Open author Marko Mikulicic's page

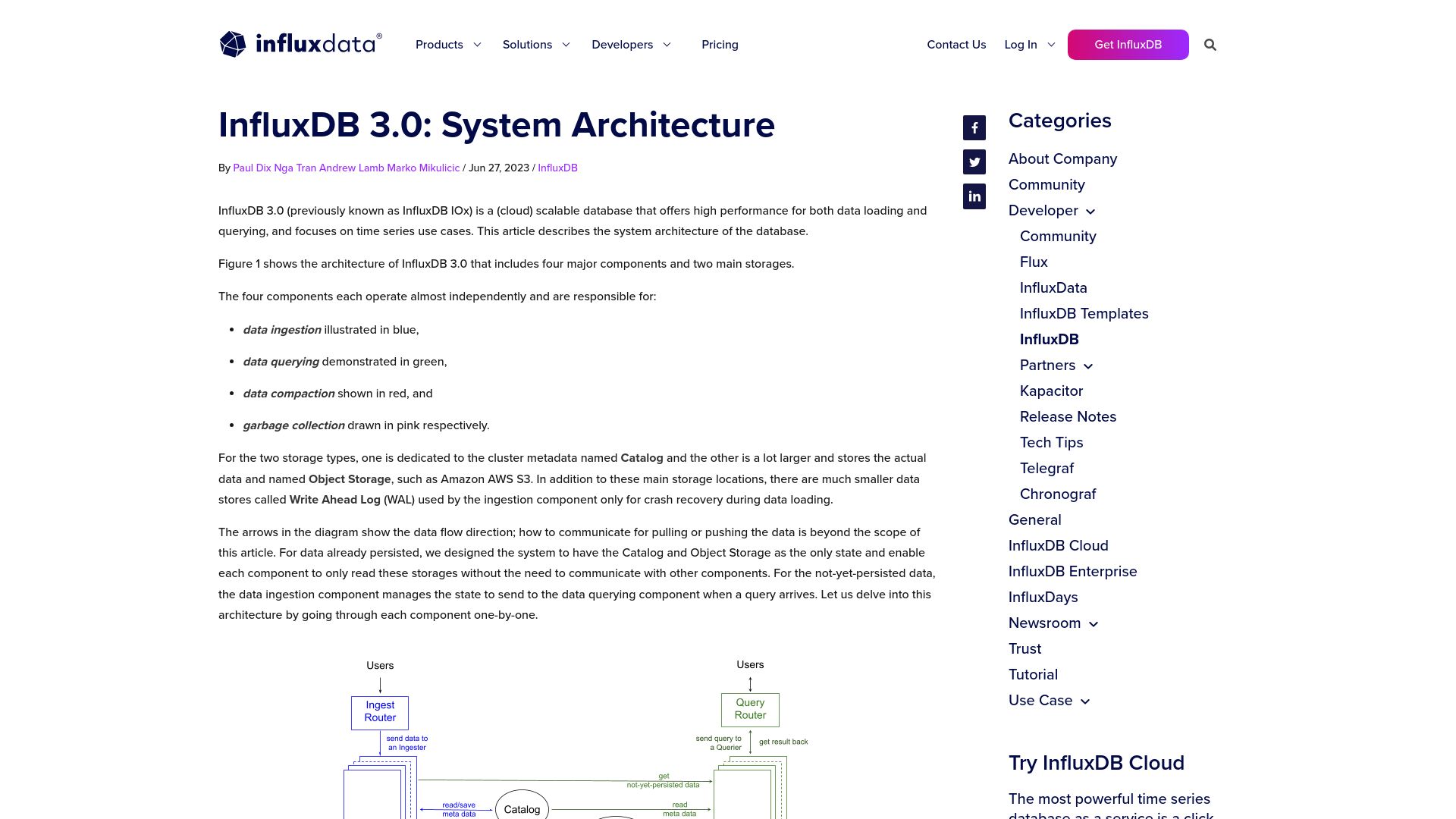pyautogui.click(x=423, y=168)
